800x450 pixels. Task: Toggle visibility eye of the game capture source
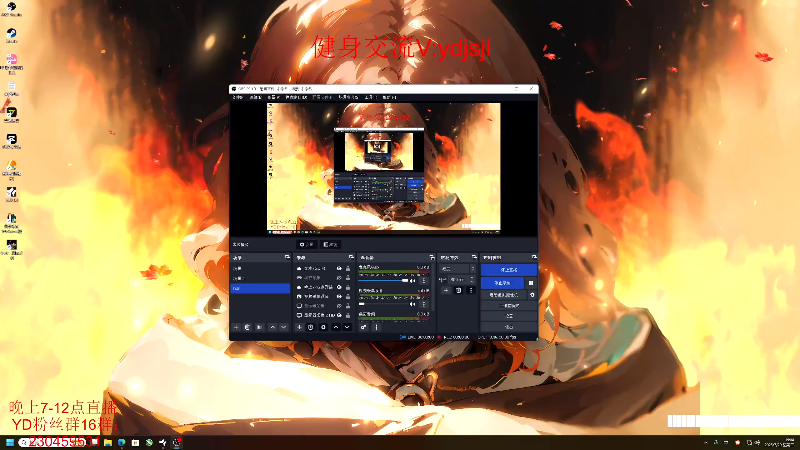[x=339, y=278]
